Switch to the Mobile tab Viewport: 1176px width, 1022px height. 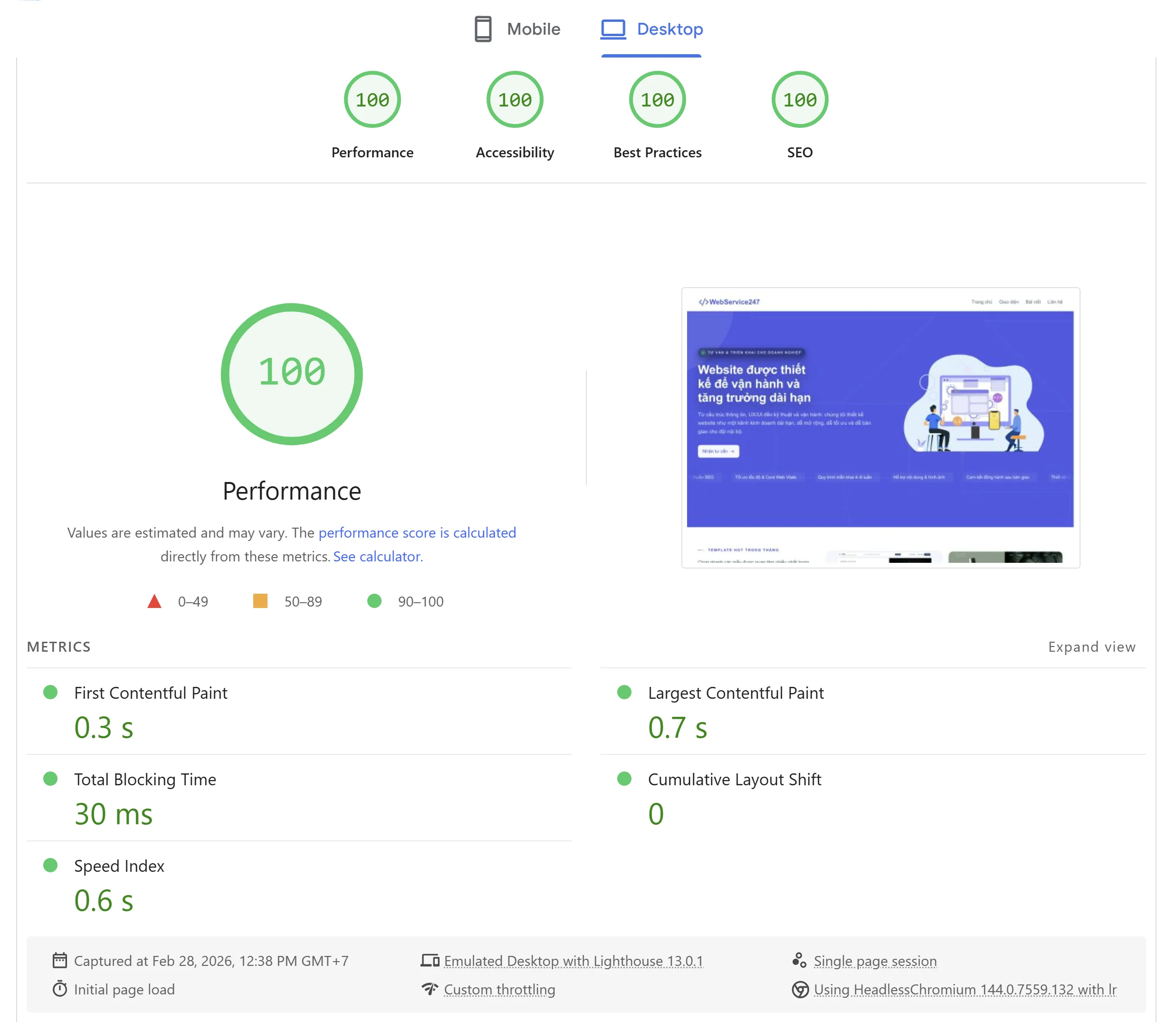(533, 29)
